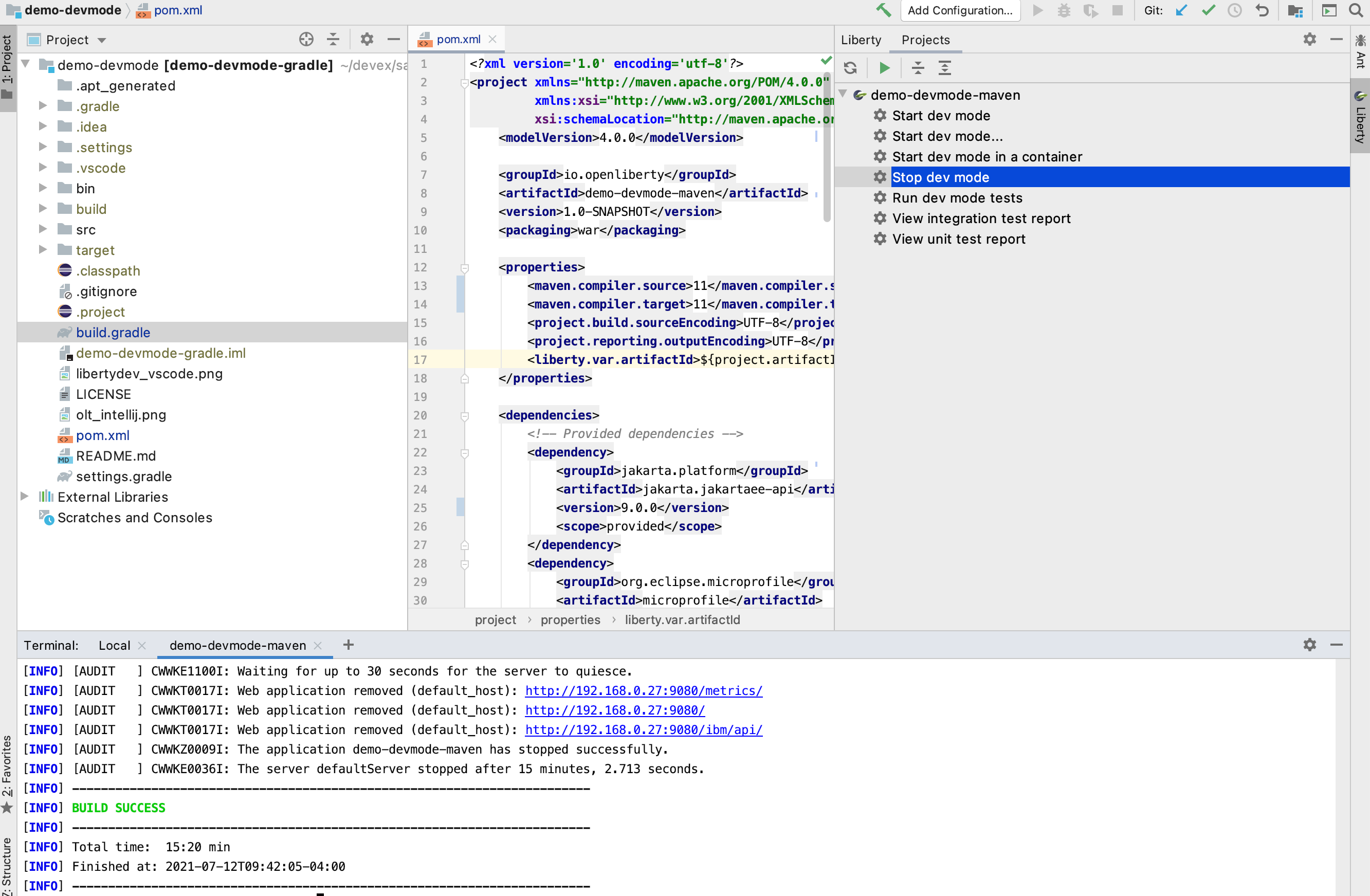Image resolution: width=1370 pixels, height=896 pixels.
Task: Open Project Structure icon in top toolbar
Action: tap(1295, 10)
